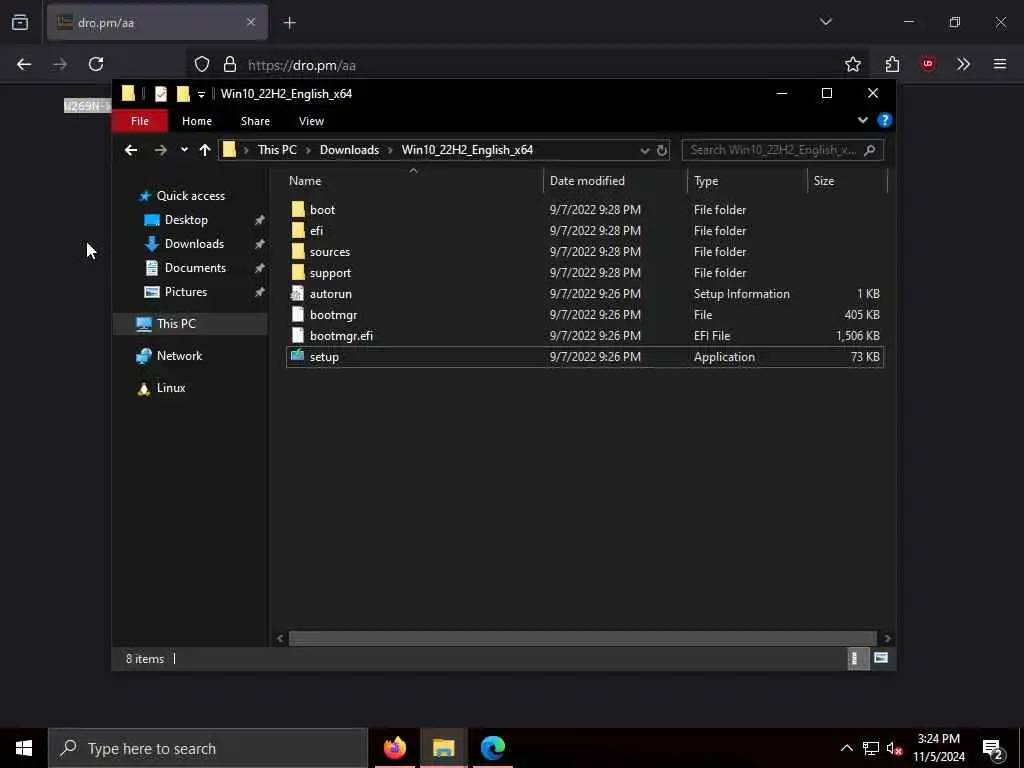
Task: Close the dro.pm/aa browser tab
Action: coord(251,22)
